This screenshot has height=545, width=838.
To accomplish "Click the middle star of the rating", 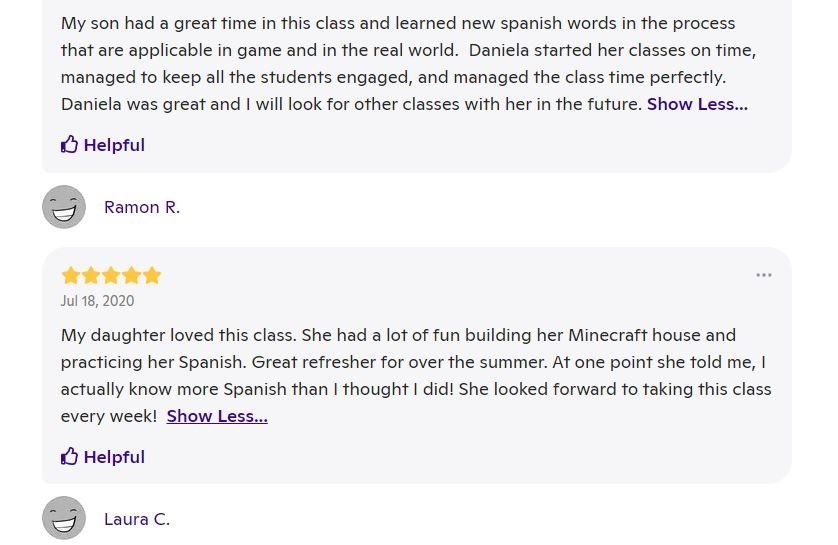I will click(x=111, y=275).
